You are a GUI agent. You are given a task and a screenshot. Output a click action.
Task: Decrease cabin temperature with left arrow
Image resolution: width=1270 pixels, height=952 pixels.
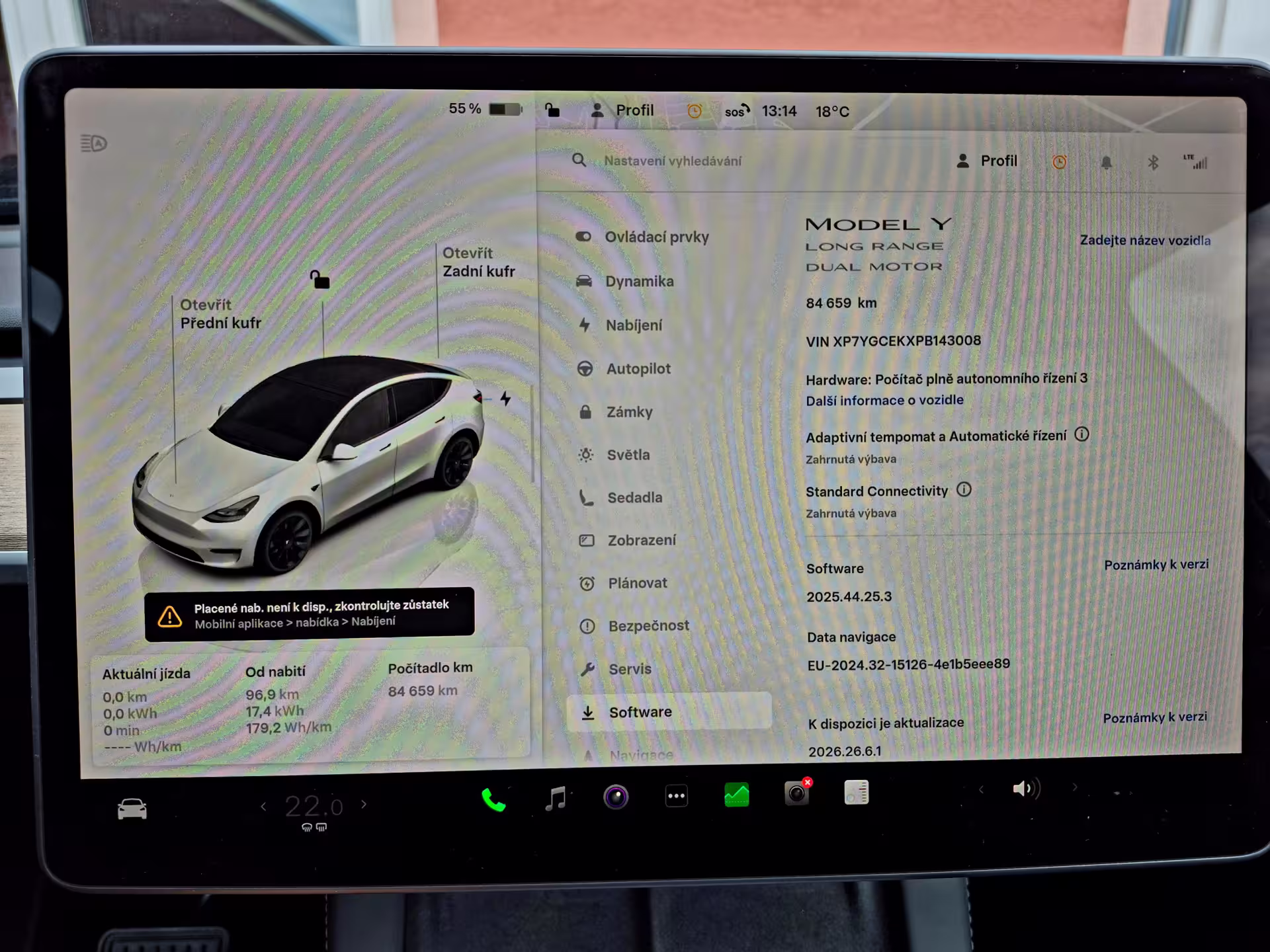pos(264,807)
